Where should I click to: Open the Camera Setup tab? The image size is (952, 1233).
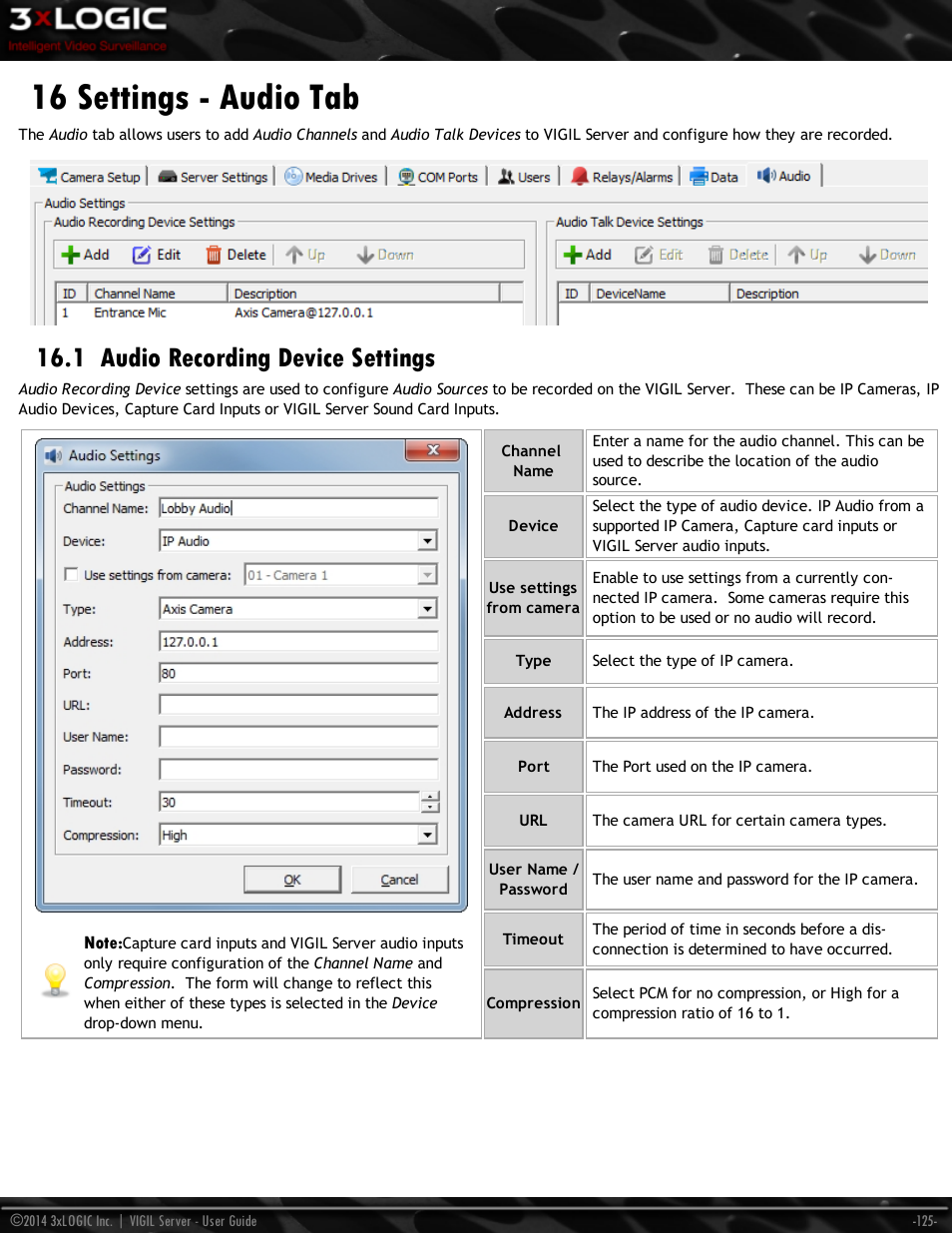click(x=90, y=177)
